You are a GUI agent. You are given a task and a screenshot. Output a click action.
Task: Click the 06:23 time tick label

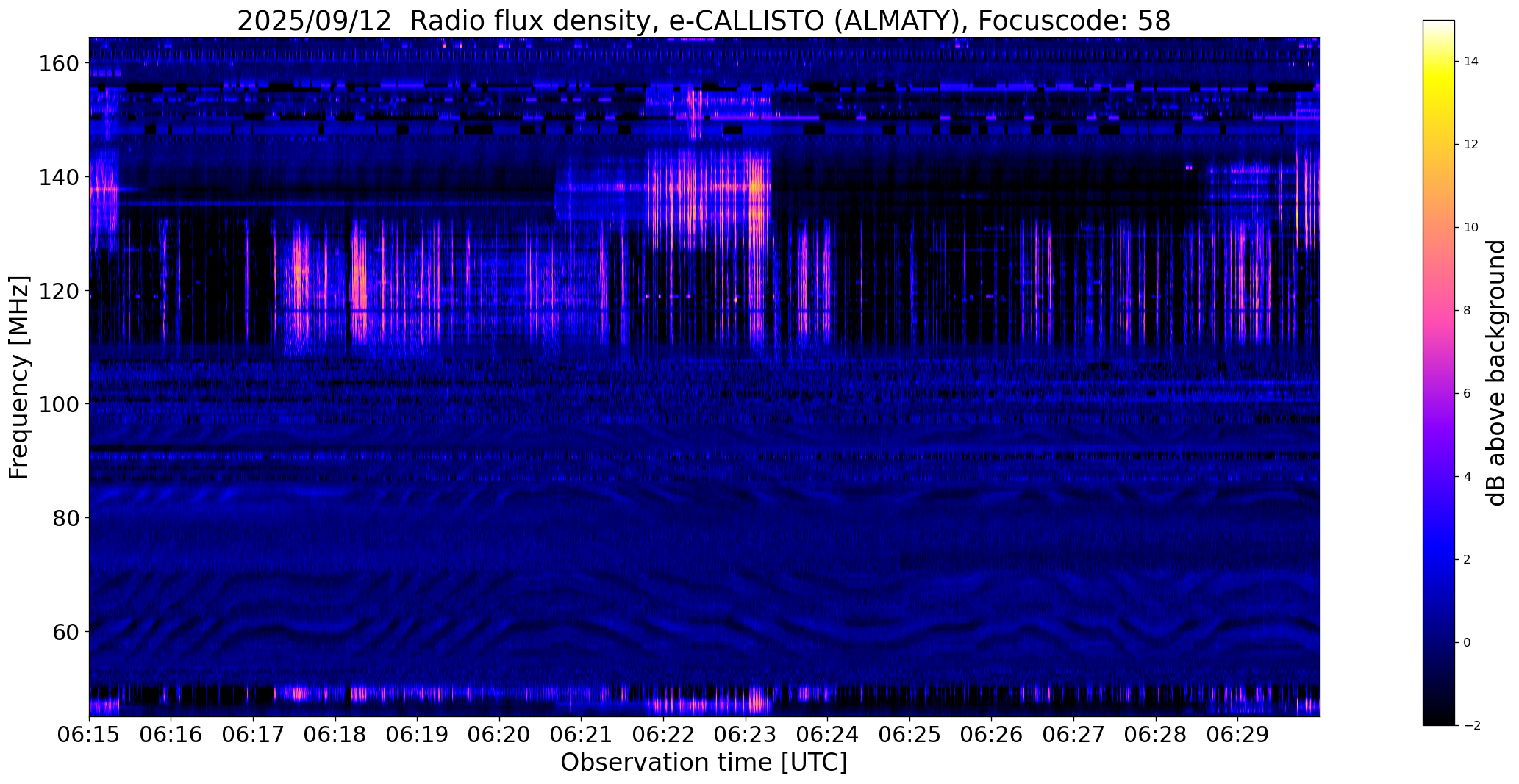tap(746, 734)
